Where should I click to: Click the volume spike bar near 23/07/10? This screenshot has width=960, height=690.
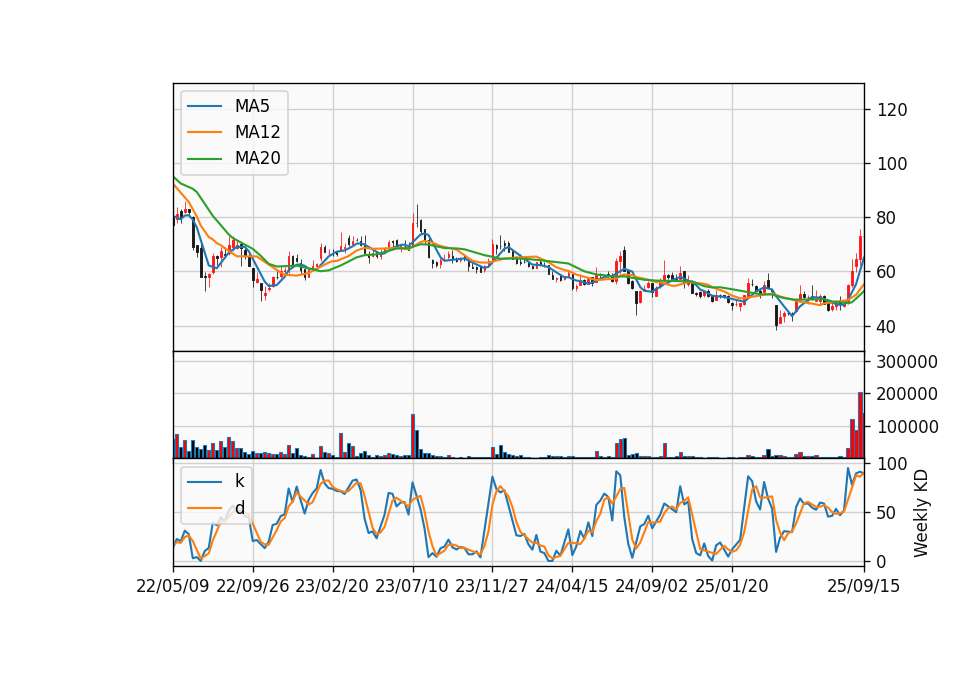[413, 436]
